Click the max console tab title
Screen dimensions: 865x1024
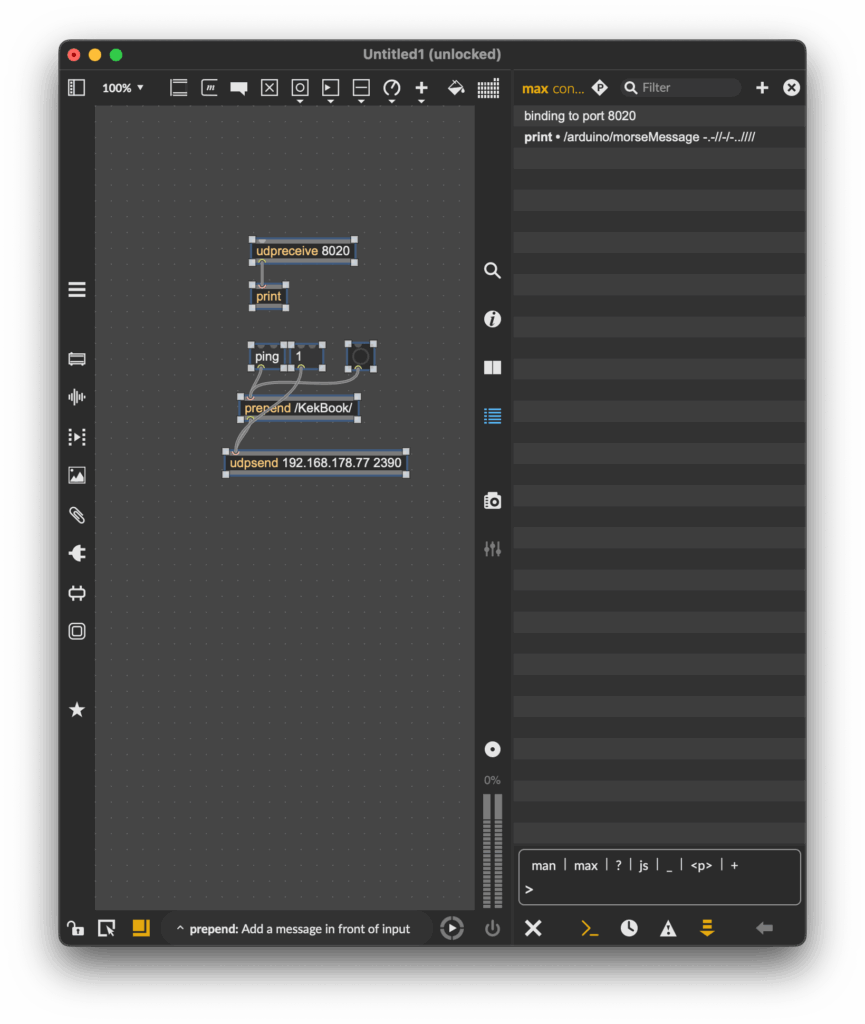[553, 88]
